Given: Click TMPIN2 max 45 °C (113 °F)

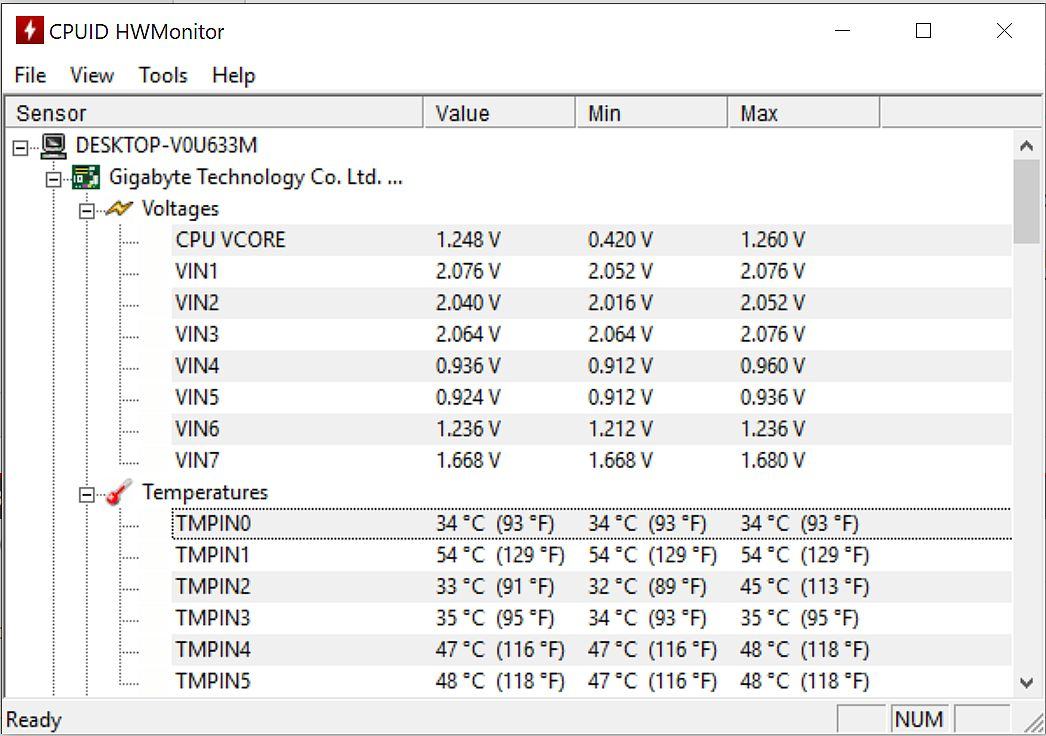Looking at the screenshot, I should (x=805, y=587).
